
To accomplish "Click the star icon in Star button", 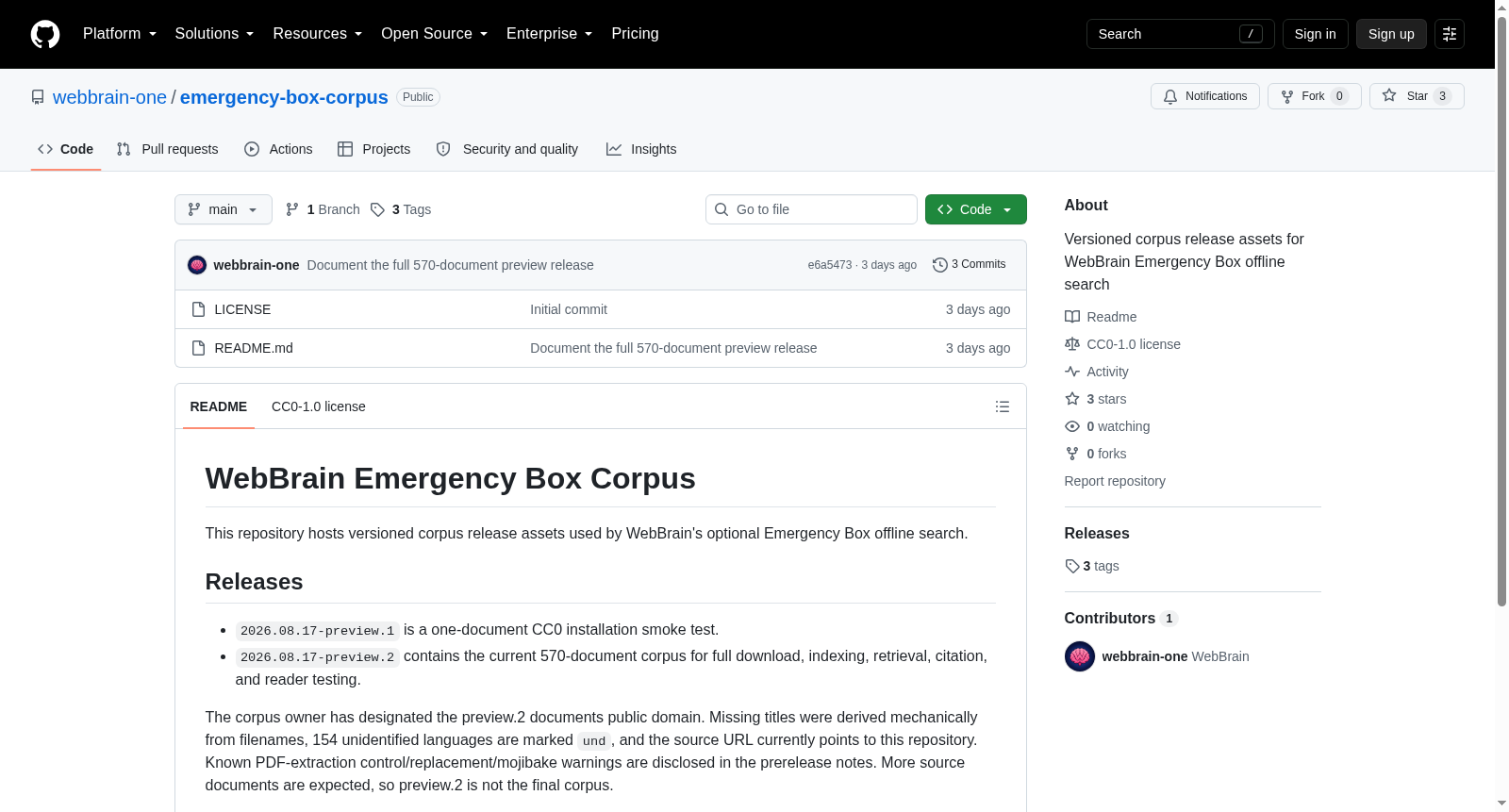I will (x=1389, y=95).
